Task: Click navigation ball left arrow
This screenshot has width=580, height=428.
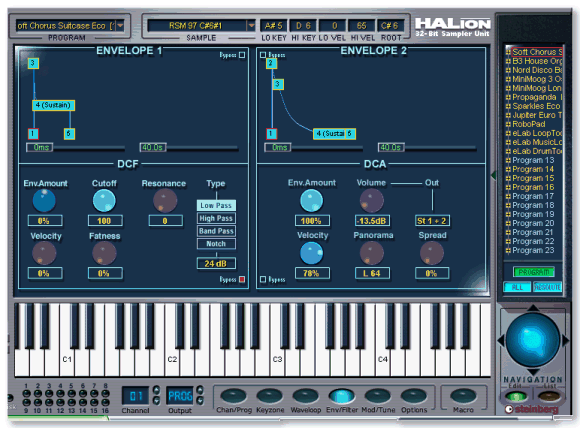Action: pyautogui.click(x=500, y=340)
